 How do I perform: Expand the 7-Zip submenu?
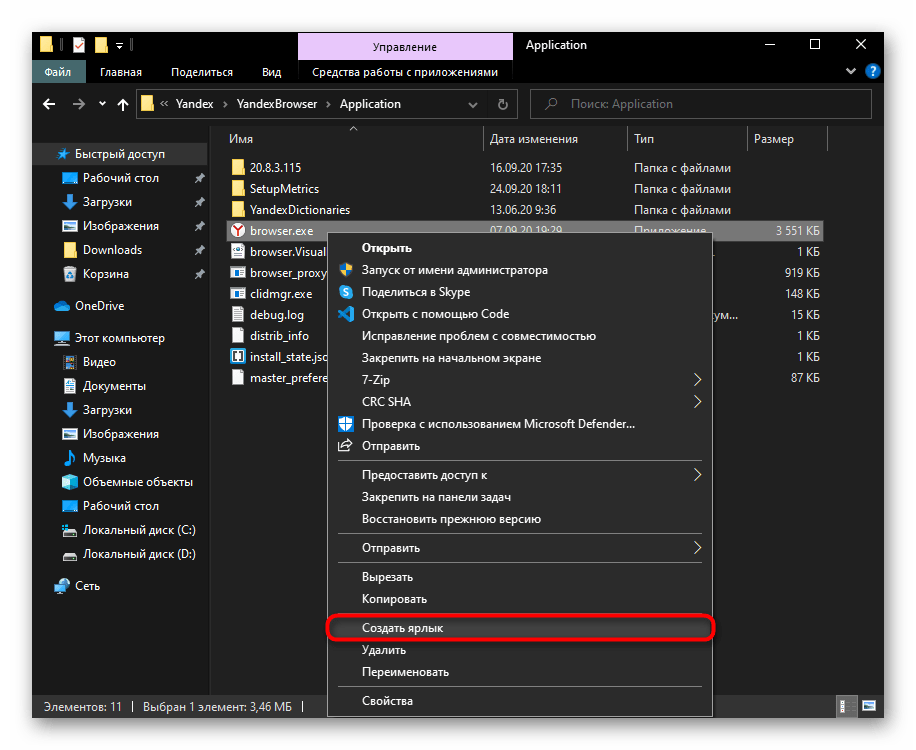tap(697, 380)
